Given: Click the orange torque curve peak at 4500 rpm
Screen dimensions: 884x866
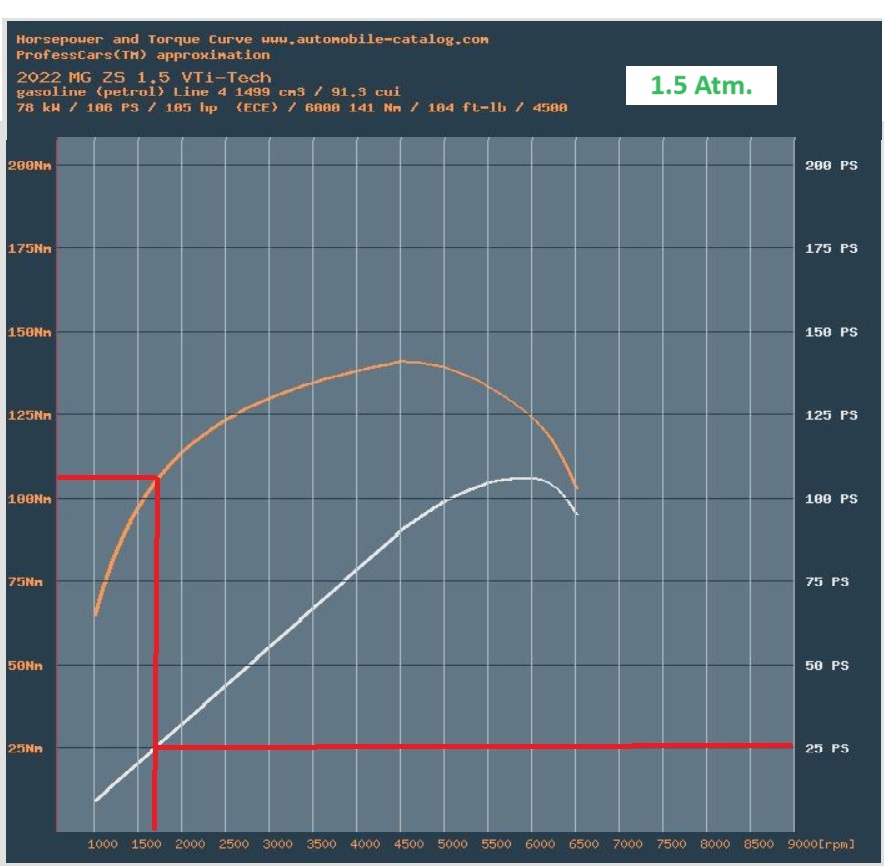Looking at the screenshot, I should point(401,361).
